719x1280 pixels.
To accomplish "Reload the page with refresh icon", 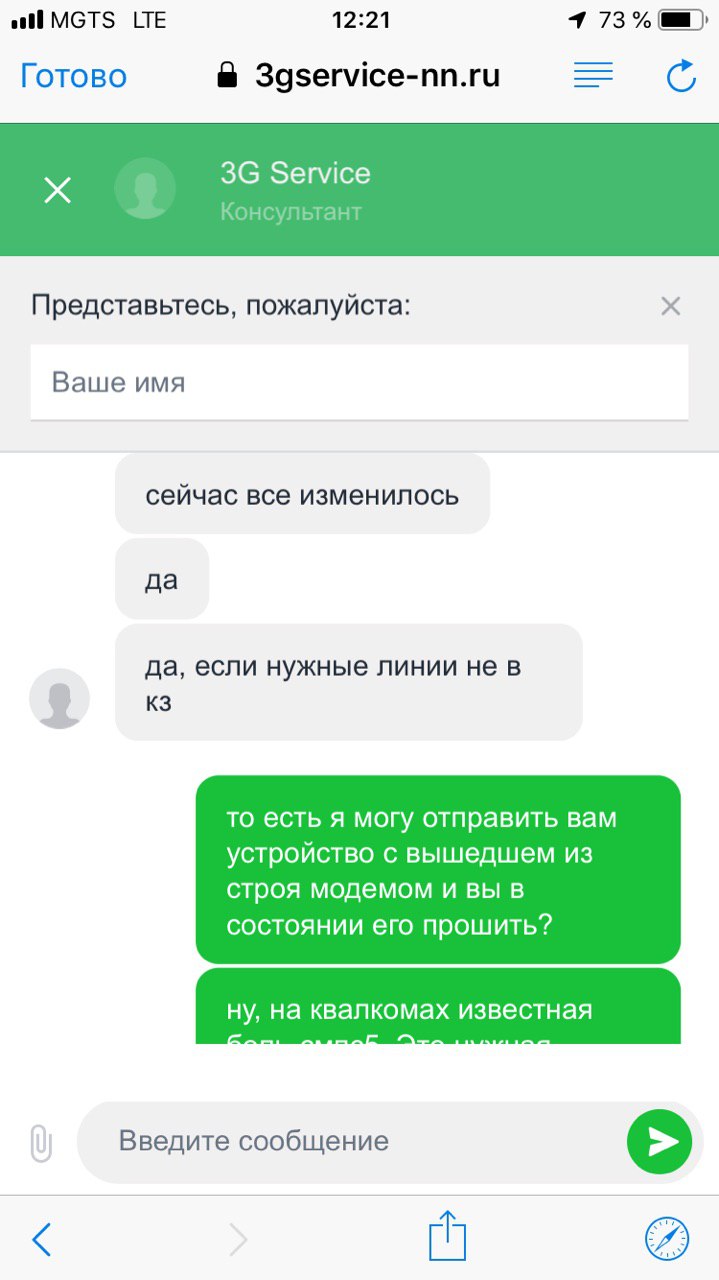I will pyautogui.click(x=681, y=76).
